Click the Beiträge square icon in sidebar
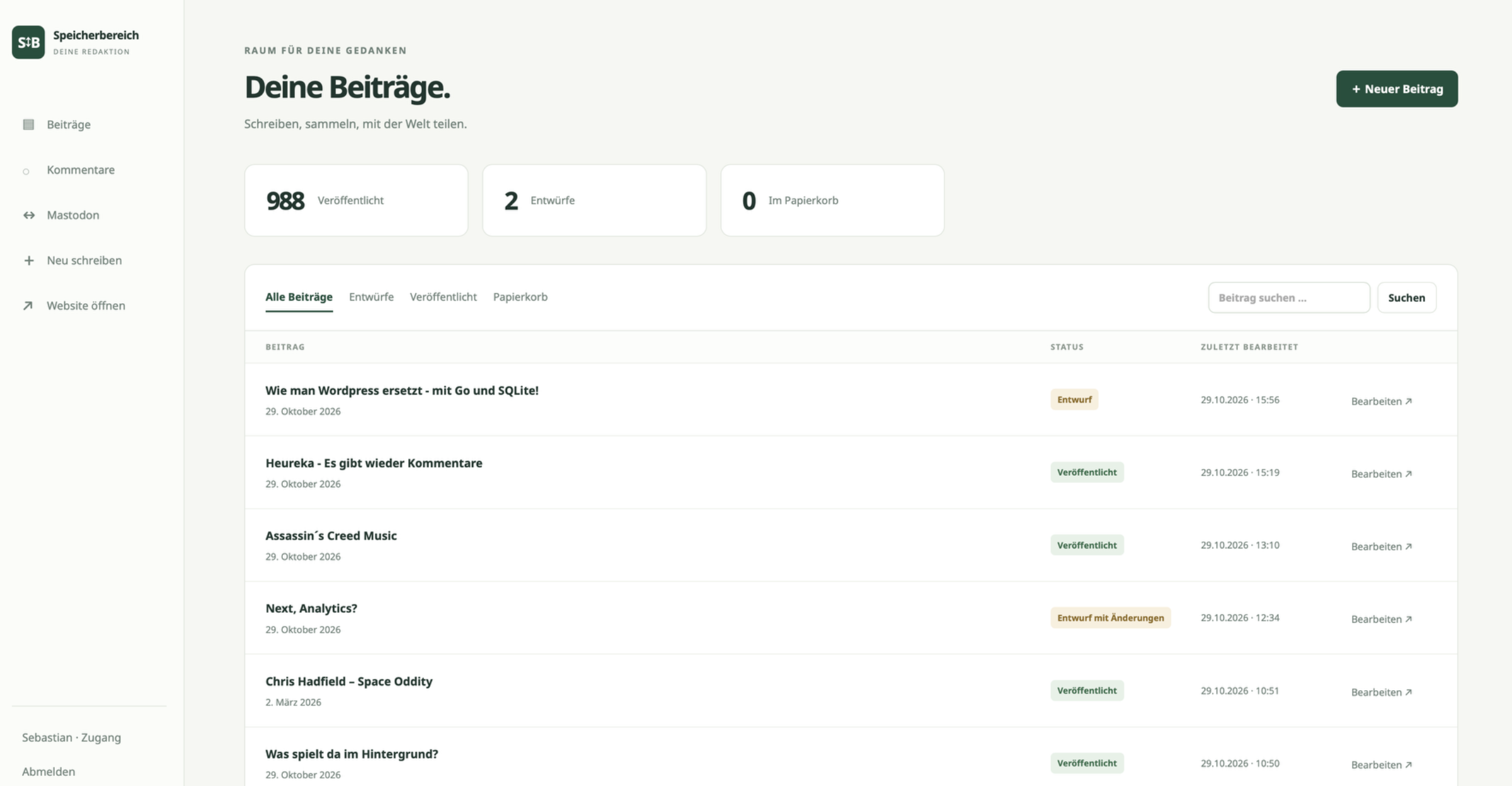 coord(28,125)
